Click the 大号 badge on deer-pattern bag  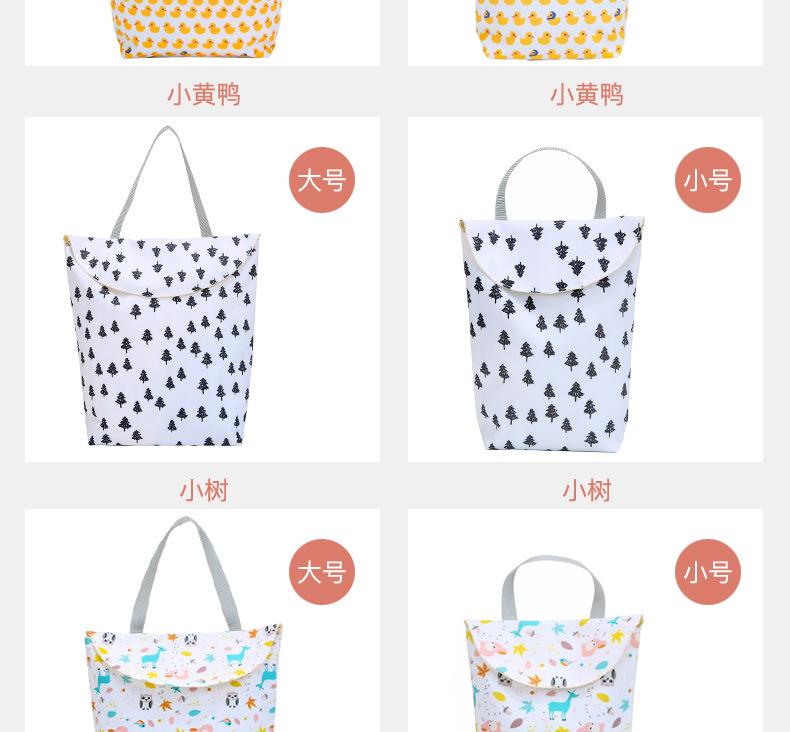tap(322, 572)
